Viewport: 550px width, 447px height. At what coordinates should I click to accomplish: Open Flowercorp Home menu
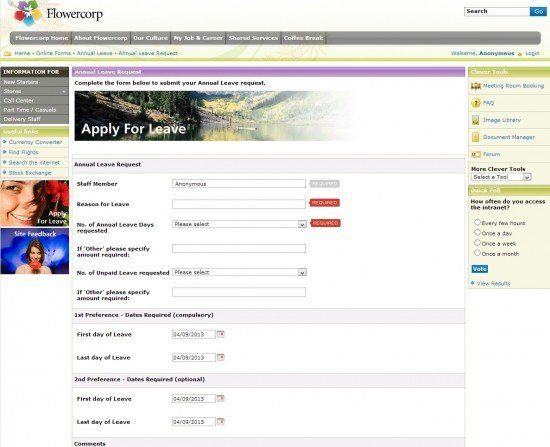click(41, 38)
